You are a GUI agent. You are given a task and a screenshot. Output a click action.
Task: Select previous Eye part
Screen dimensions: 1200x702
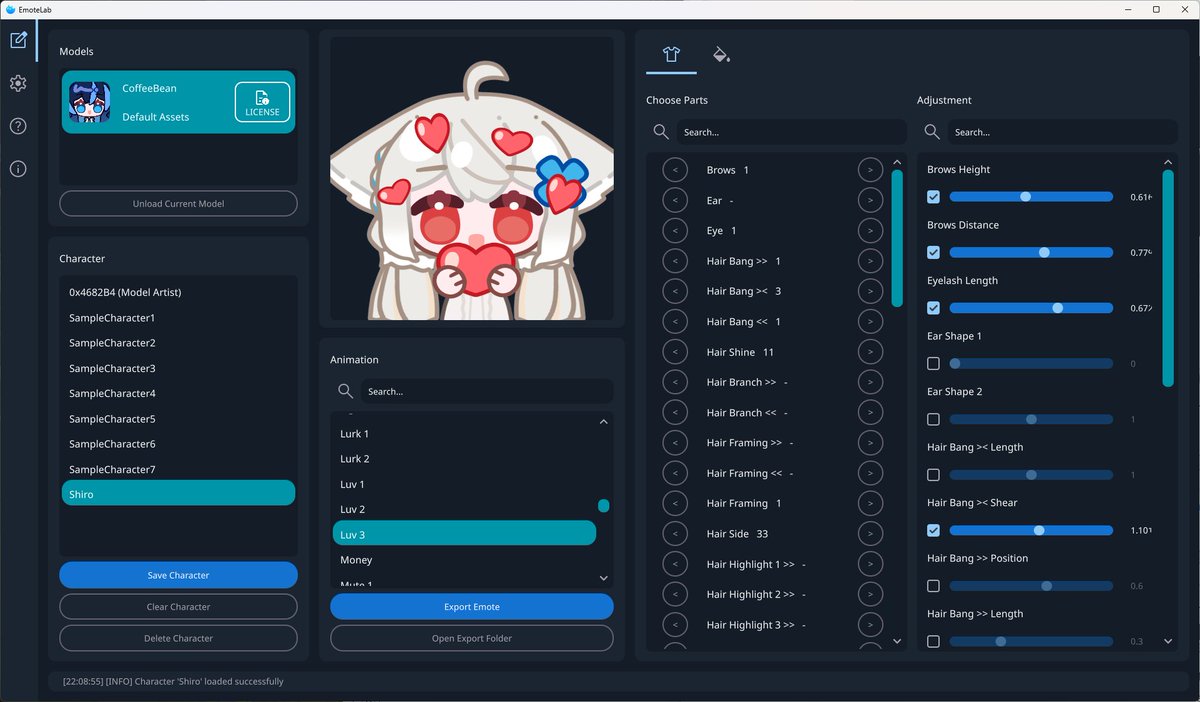675,230
